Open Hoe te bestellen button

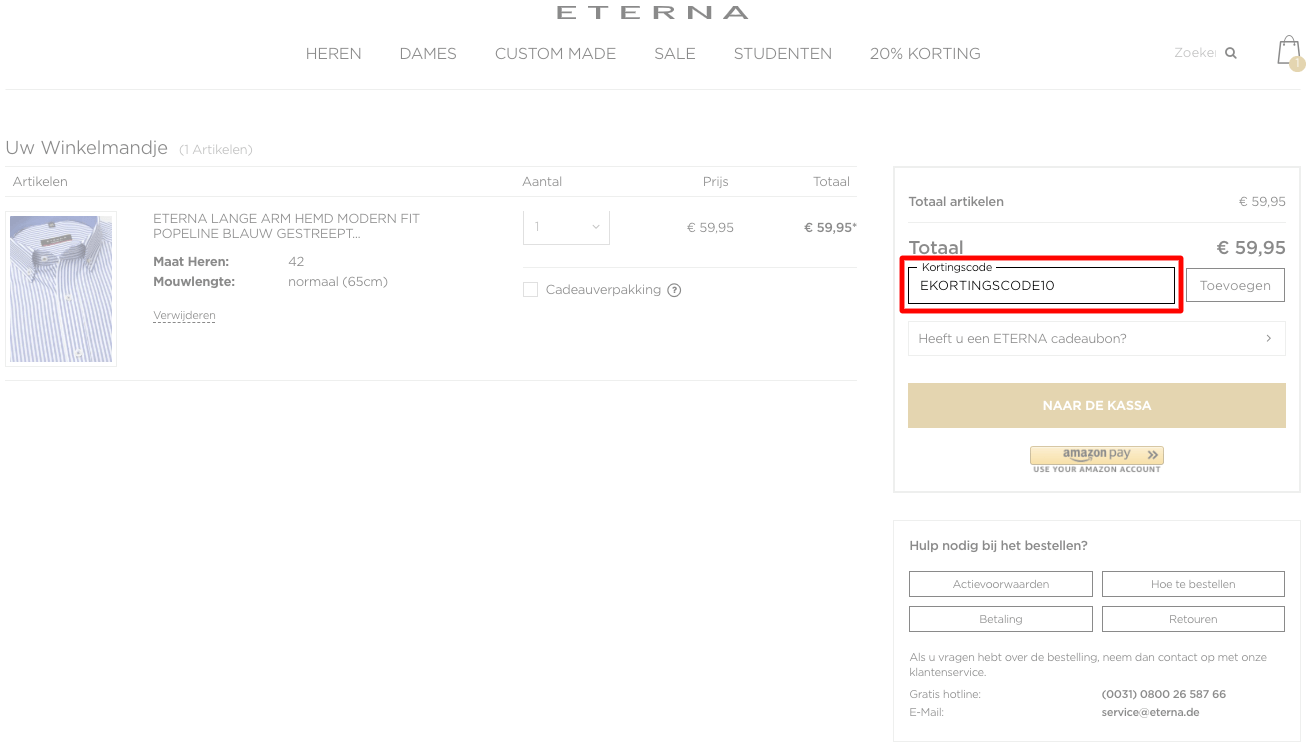pyautogui.click(x=1193, y=584)
